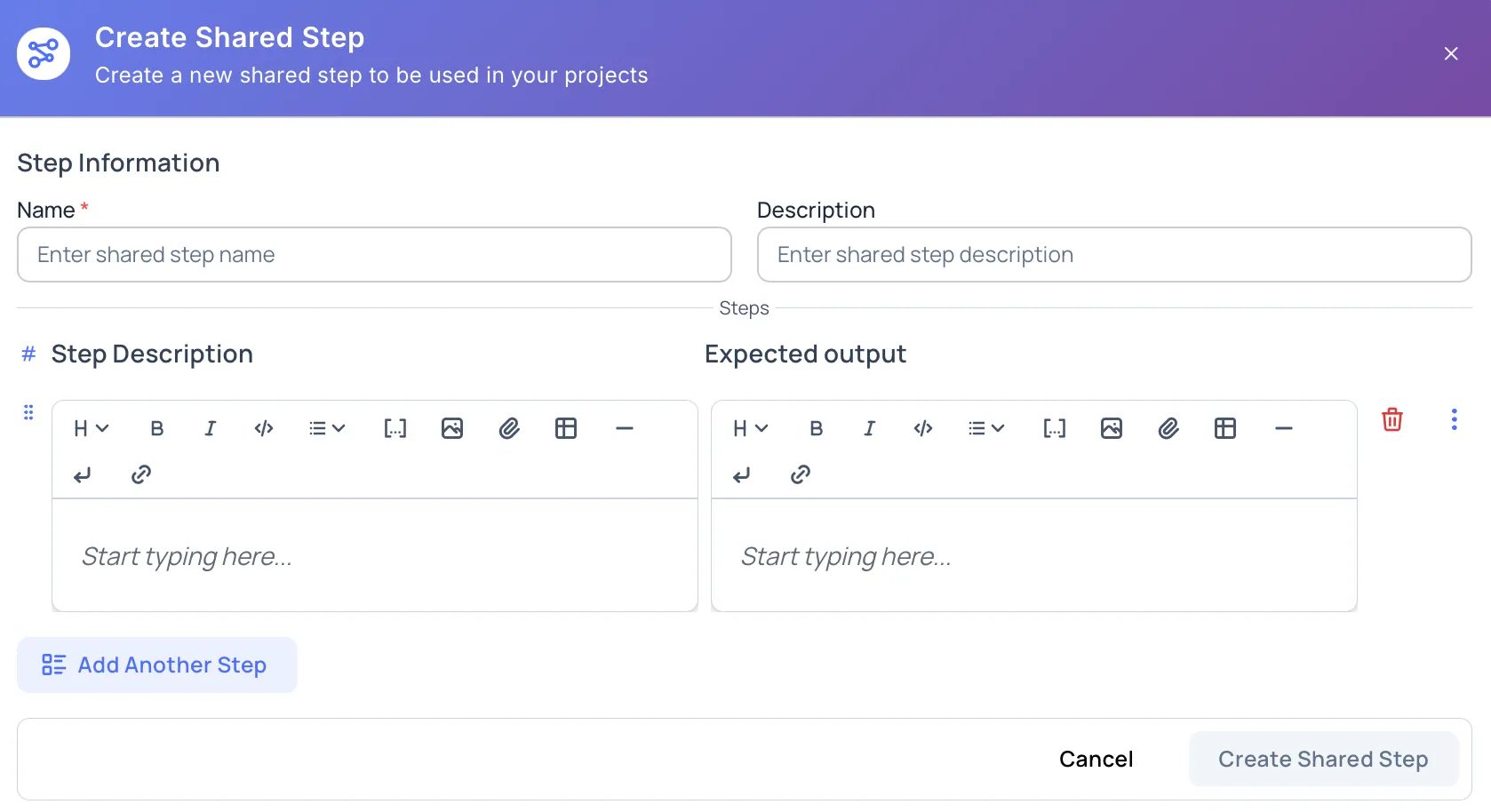Viewport: 1491px width, 812px height.
Task: Insert horizontal rule in Expected output editor
Action: tap(1284, 428)
